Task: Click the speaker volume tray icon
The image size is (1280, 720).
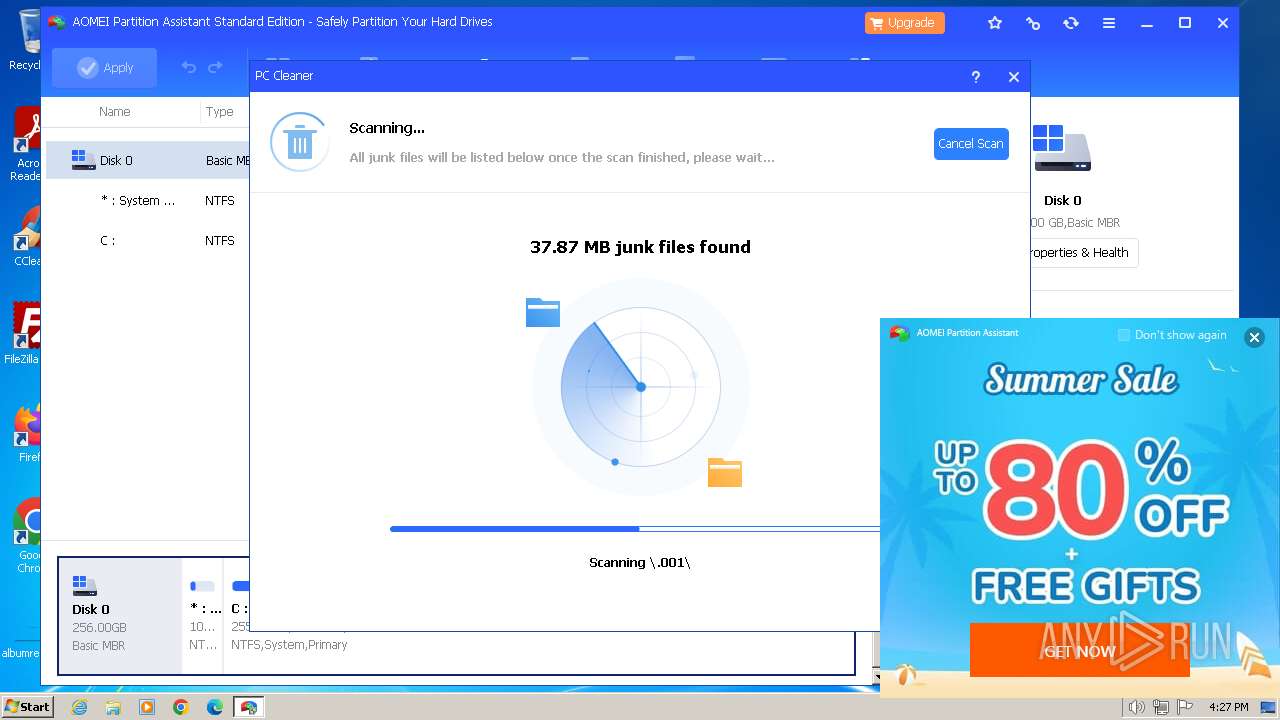Action: coord(1136,707)
